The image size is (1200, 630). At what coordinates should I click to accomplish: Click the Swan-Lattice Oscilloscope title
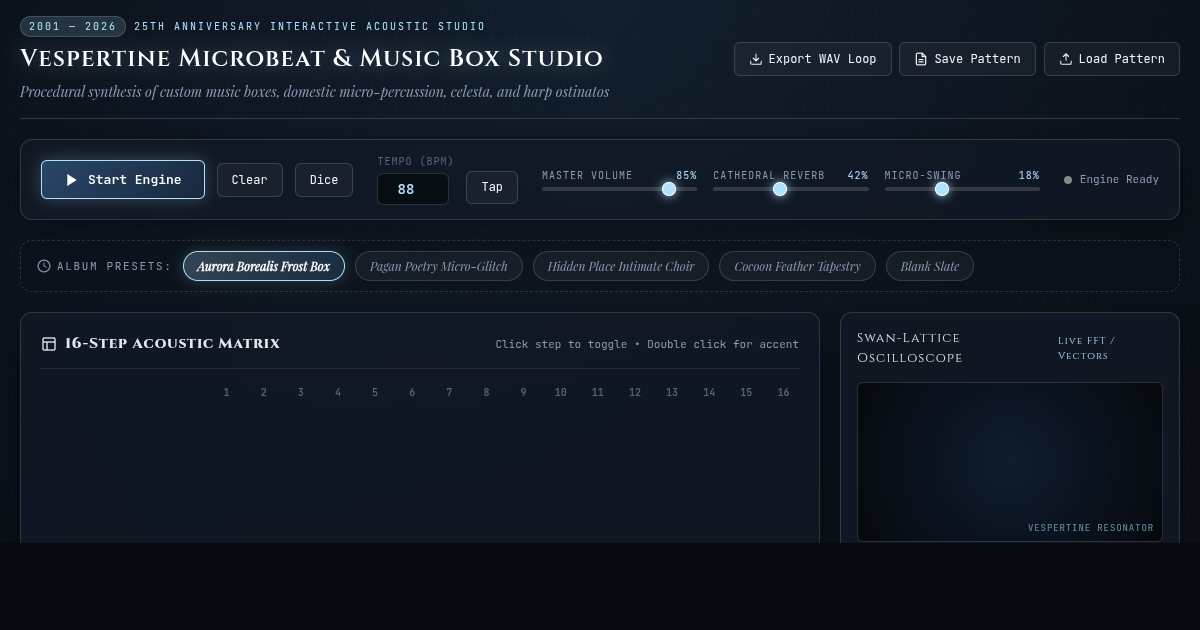pyautogui.click(x=910, y=348)
